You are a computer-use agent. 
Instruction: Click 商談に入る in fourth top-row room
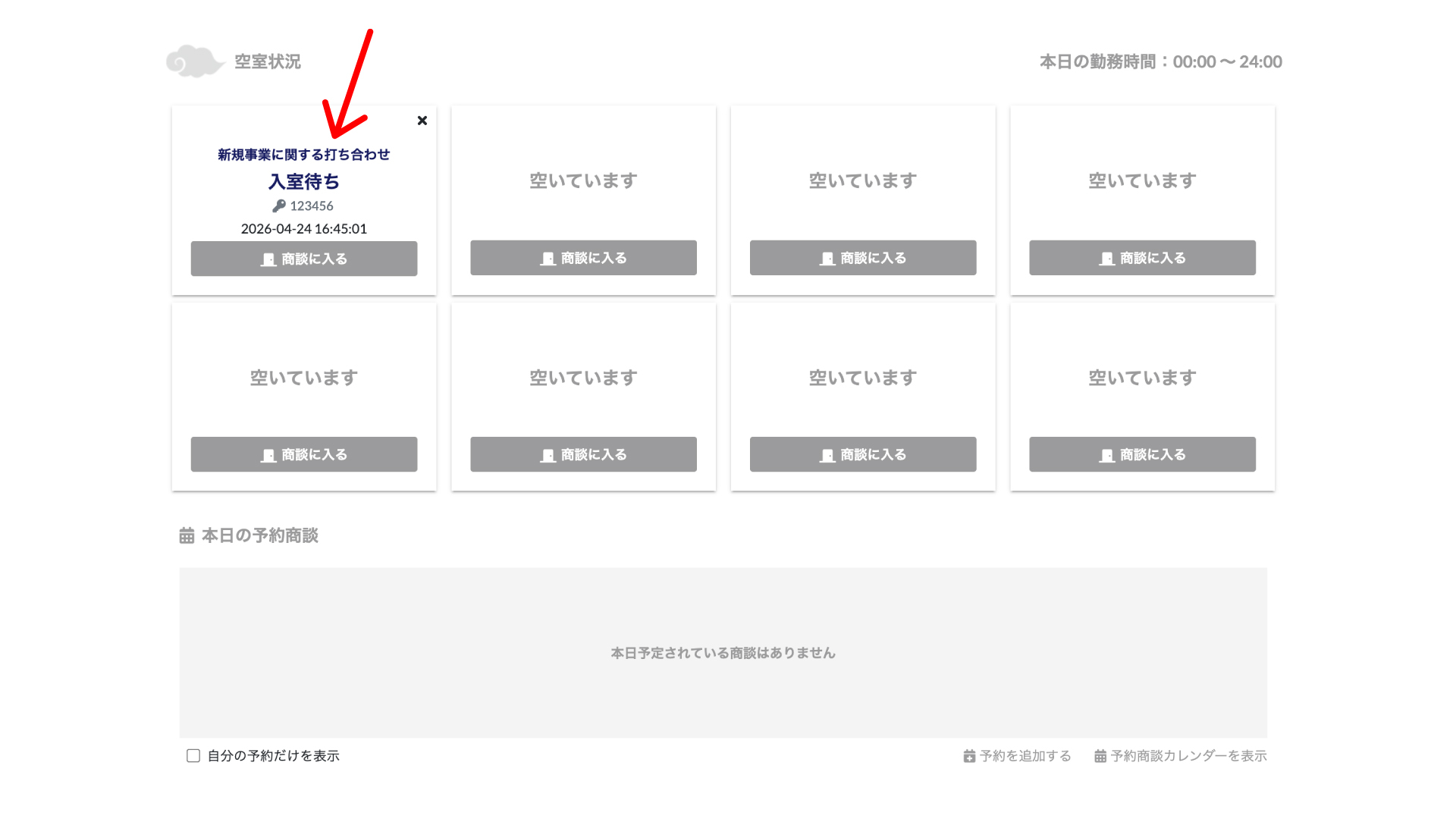point(1142,258)
